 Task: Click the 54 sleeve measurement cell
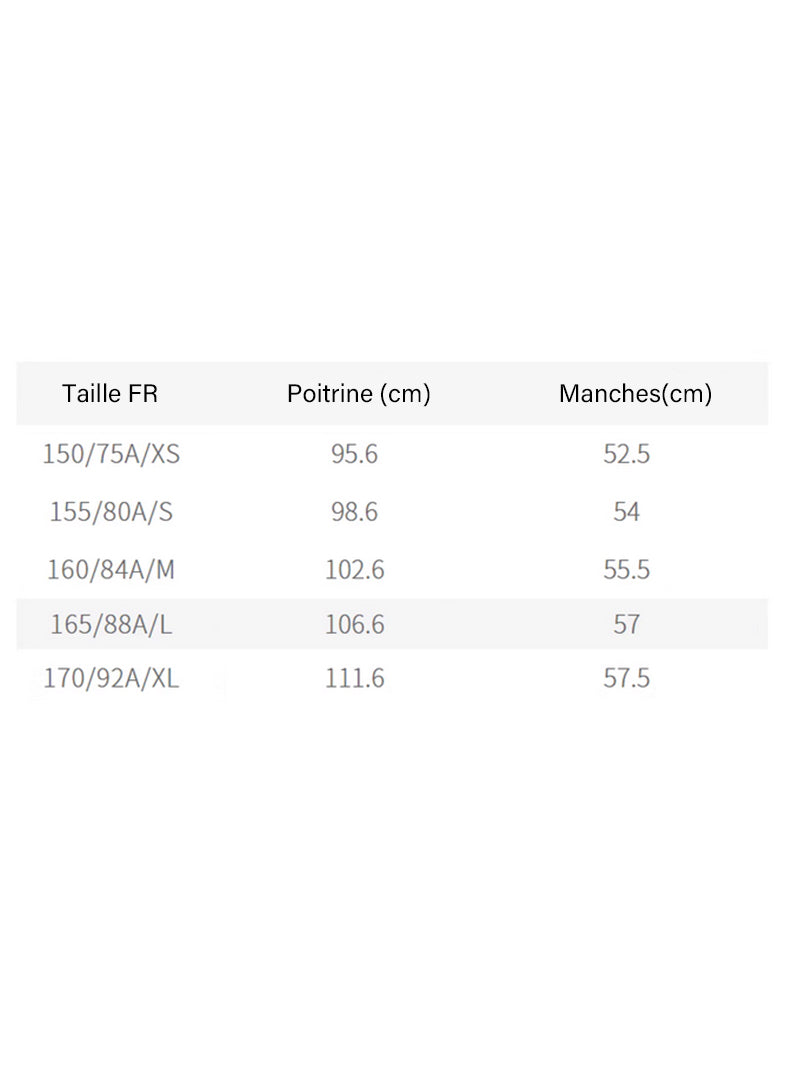tap(626, 511)
